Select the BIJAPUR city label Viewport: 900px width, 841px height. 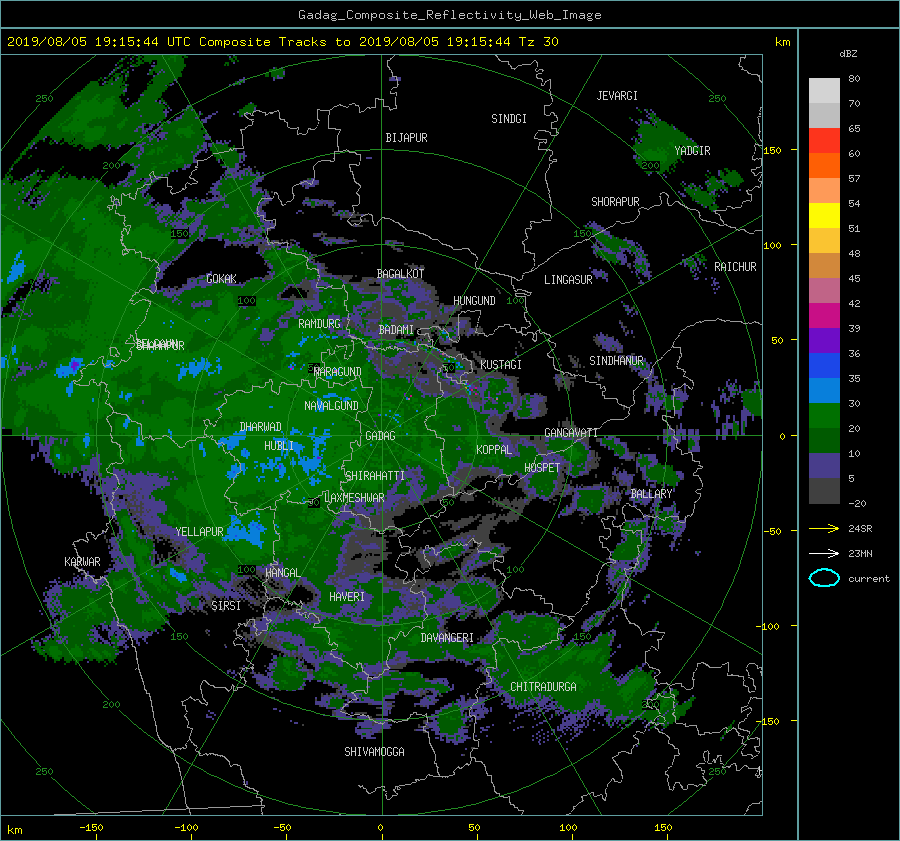pos(406,138)
